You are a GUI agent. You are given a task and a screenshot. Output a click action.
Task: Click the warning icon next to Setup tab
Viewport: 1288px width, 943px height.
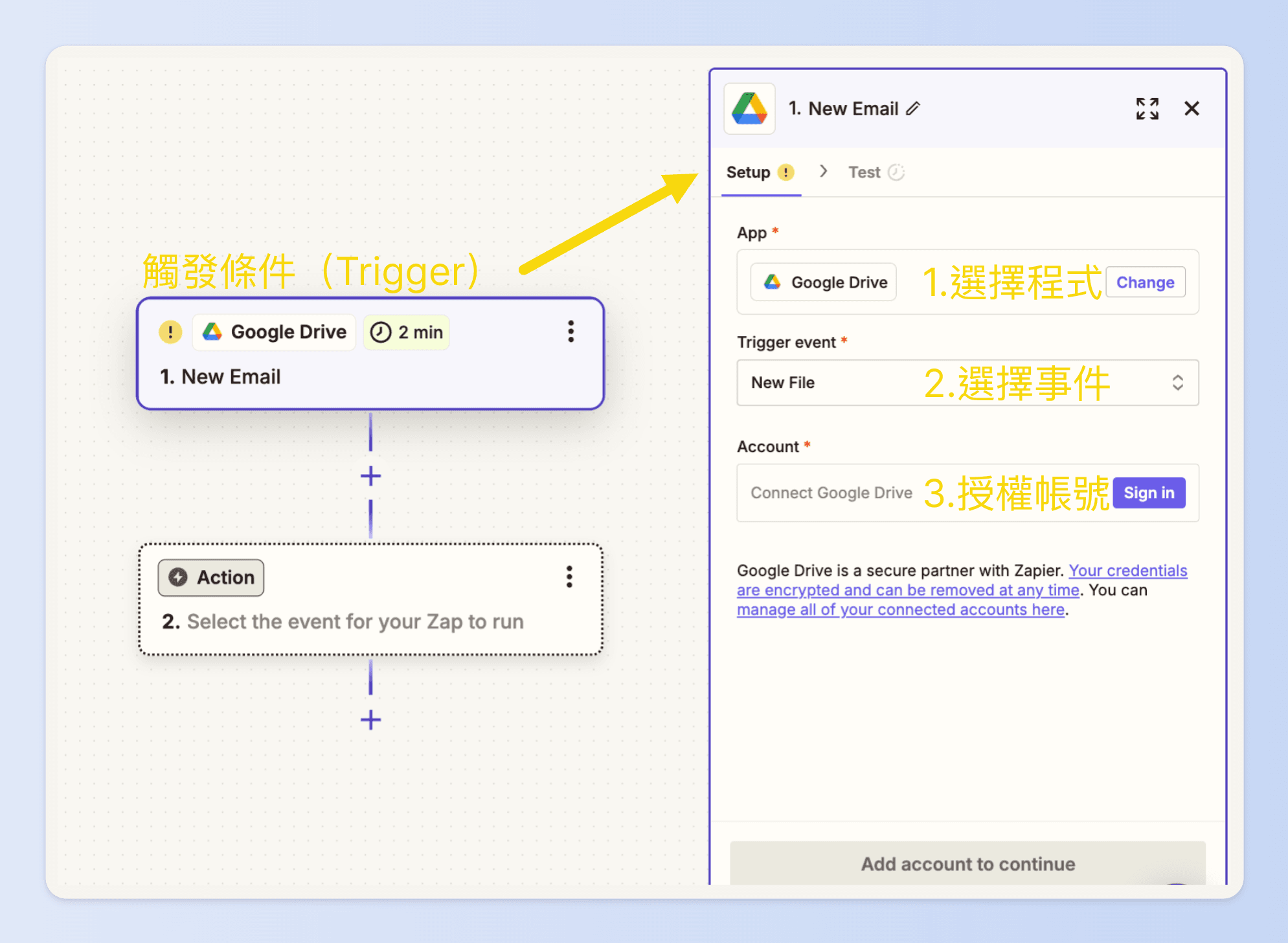tap(785, 172)
